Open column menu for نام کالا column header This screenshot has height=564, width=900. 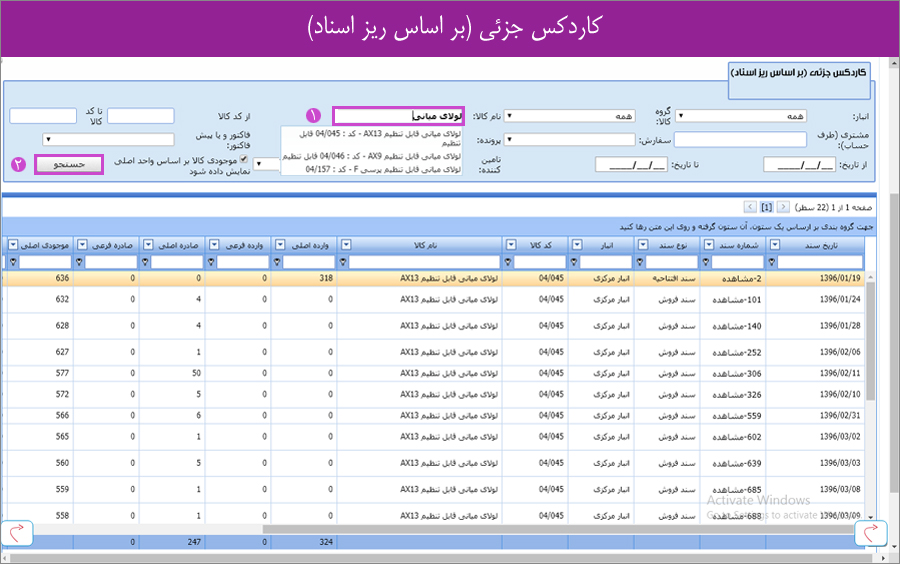[346, 245]
